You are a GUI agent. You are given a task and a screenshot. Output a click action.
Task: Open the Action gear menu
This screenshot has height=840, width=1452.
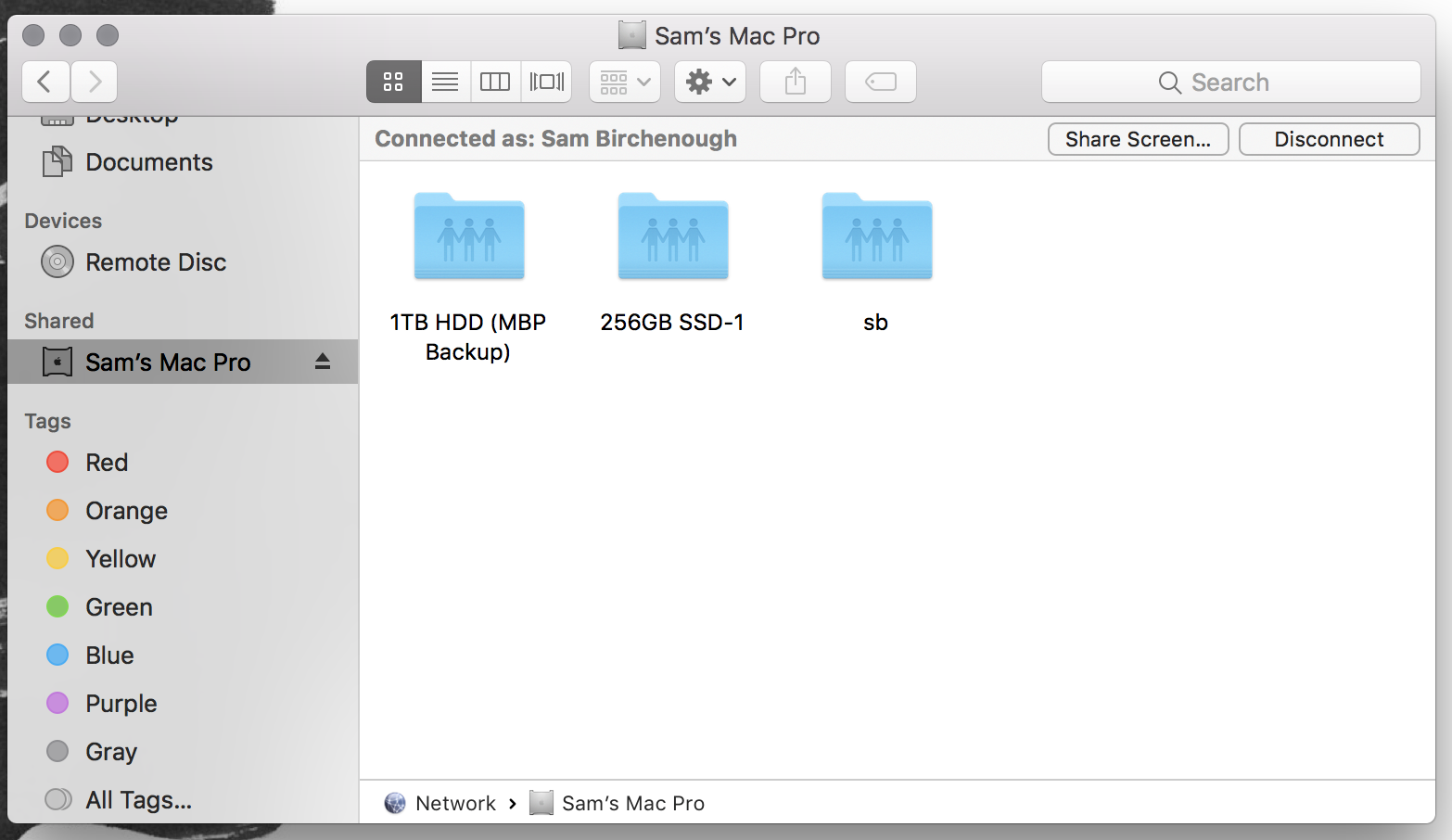(710, 82)
